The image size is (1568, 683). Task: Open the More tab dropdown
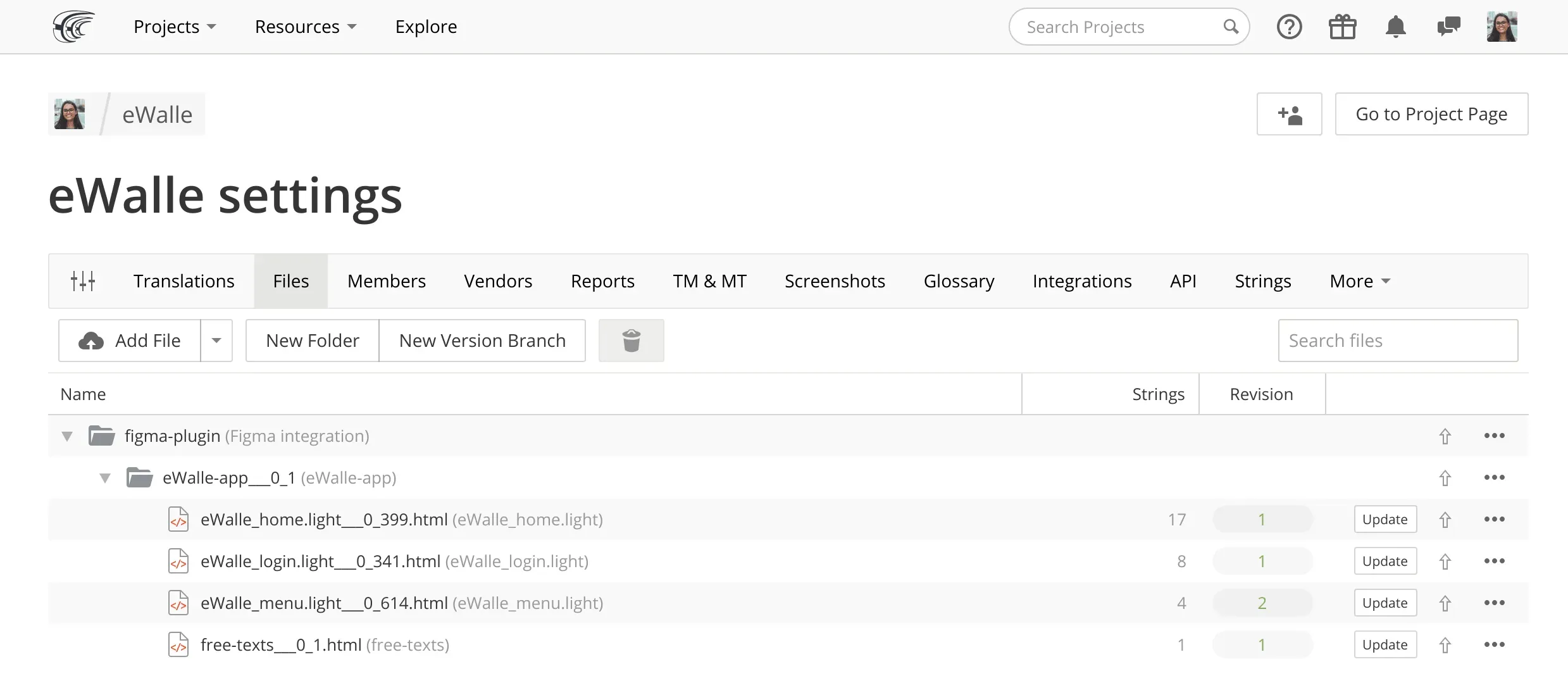click(x=1358, y=280)
